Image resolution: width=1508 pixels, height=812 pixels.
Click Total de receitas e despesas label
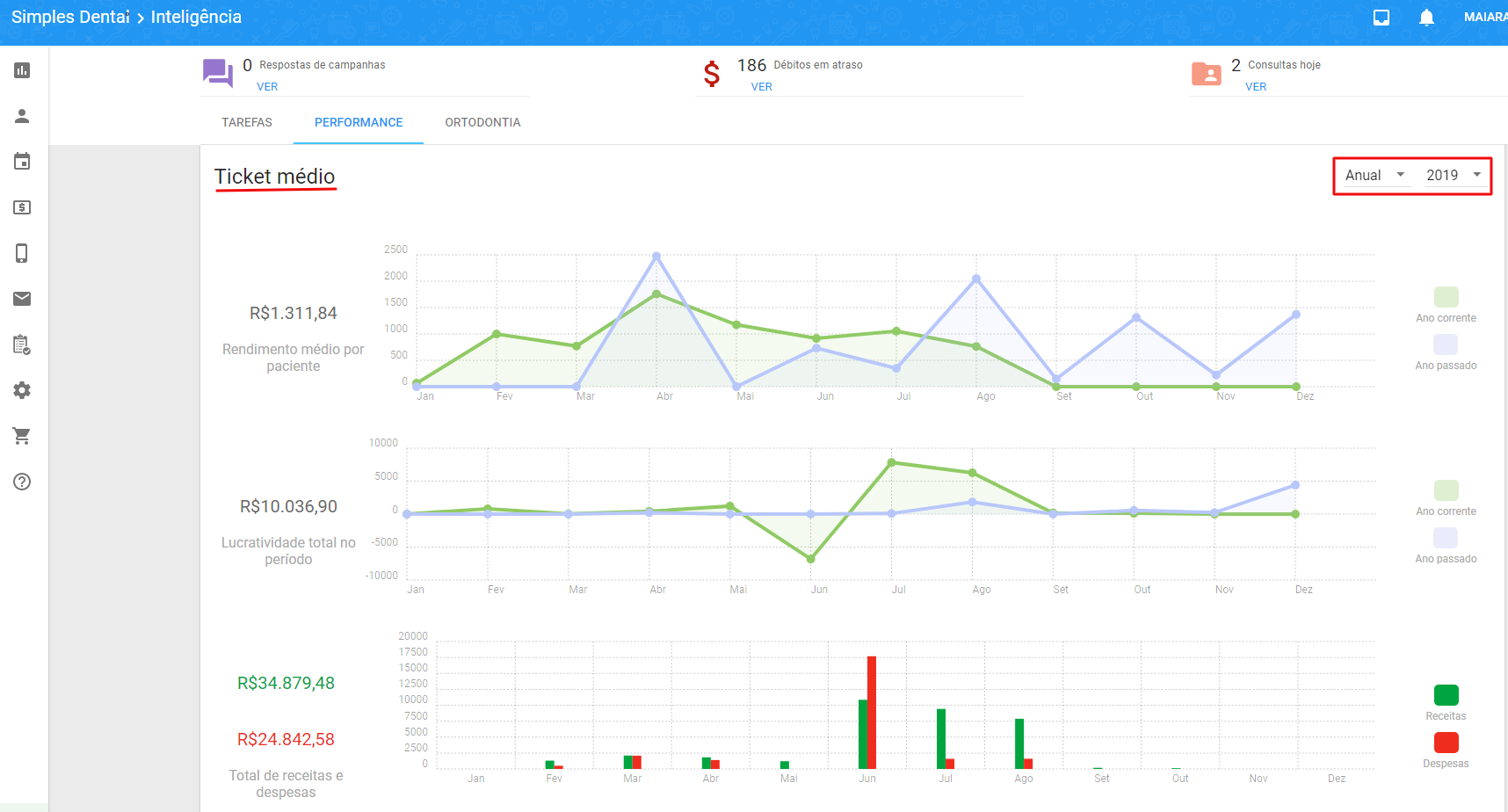pos(286,784)
